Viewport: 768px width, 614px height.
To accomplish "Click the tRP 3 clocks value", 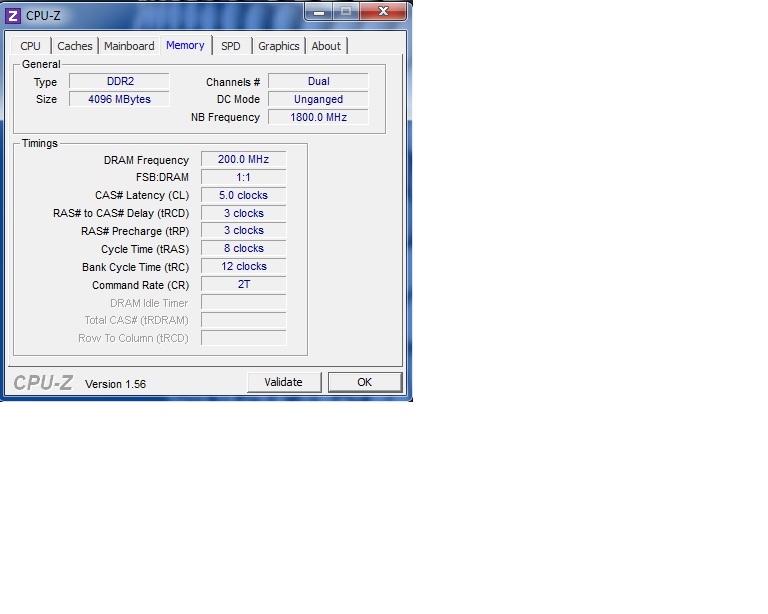I will pos(243,231).
